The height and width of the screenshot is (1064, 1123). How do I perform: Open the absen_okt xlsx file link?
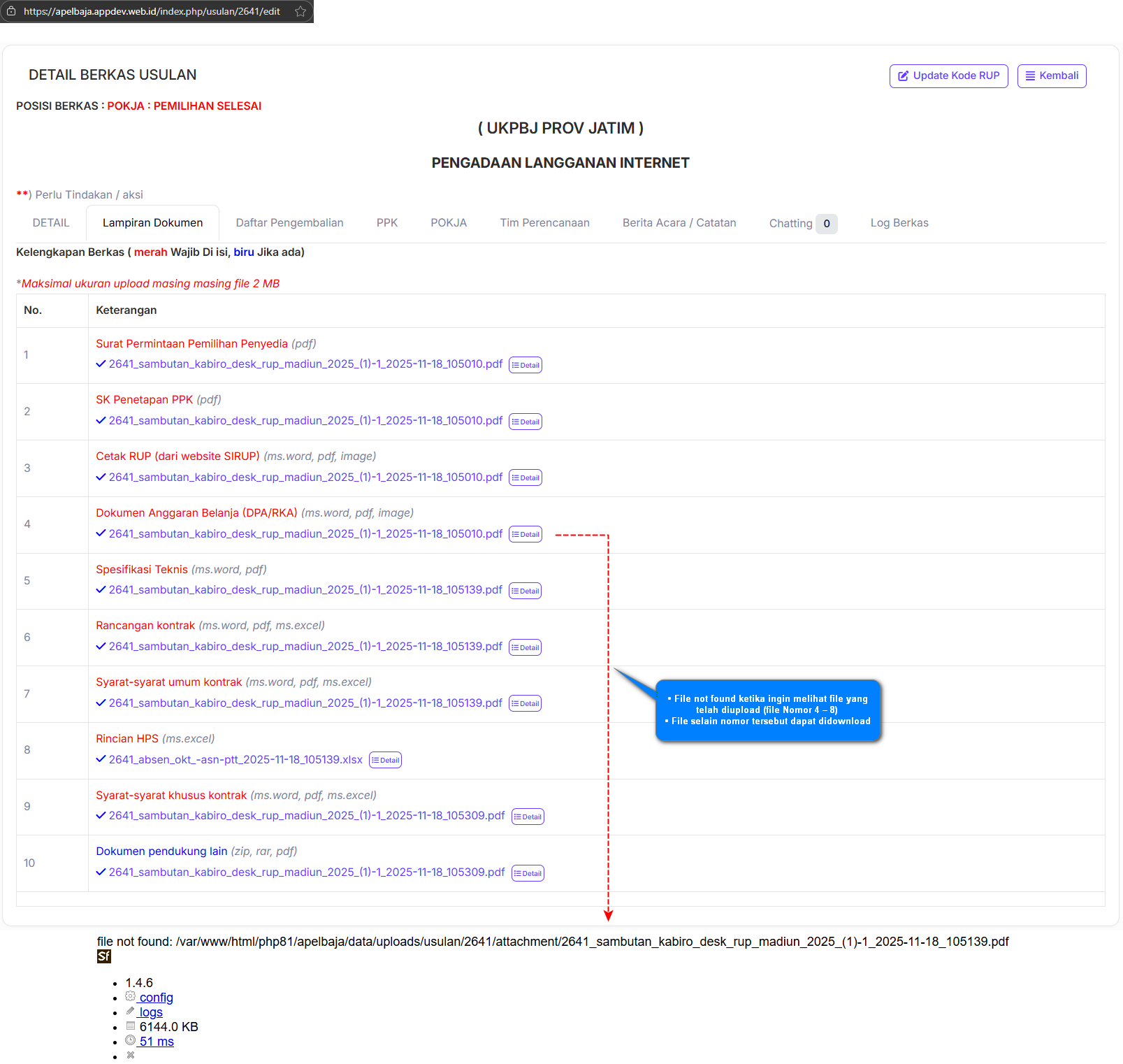(x=236, y=760)
